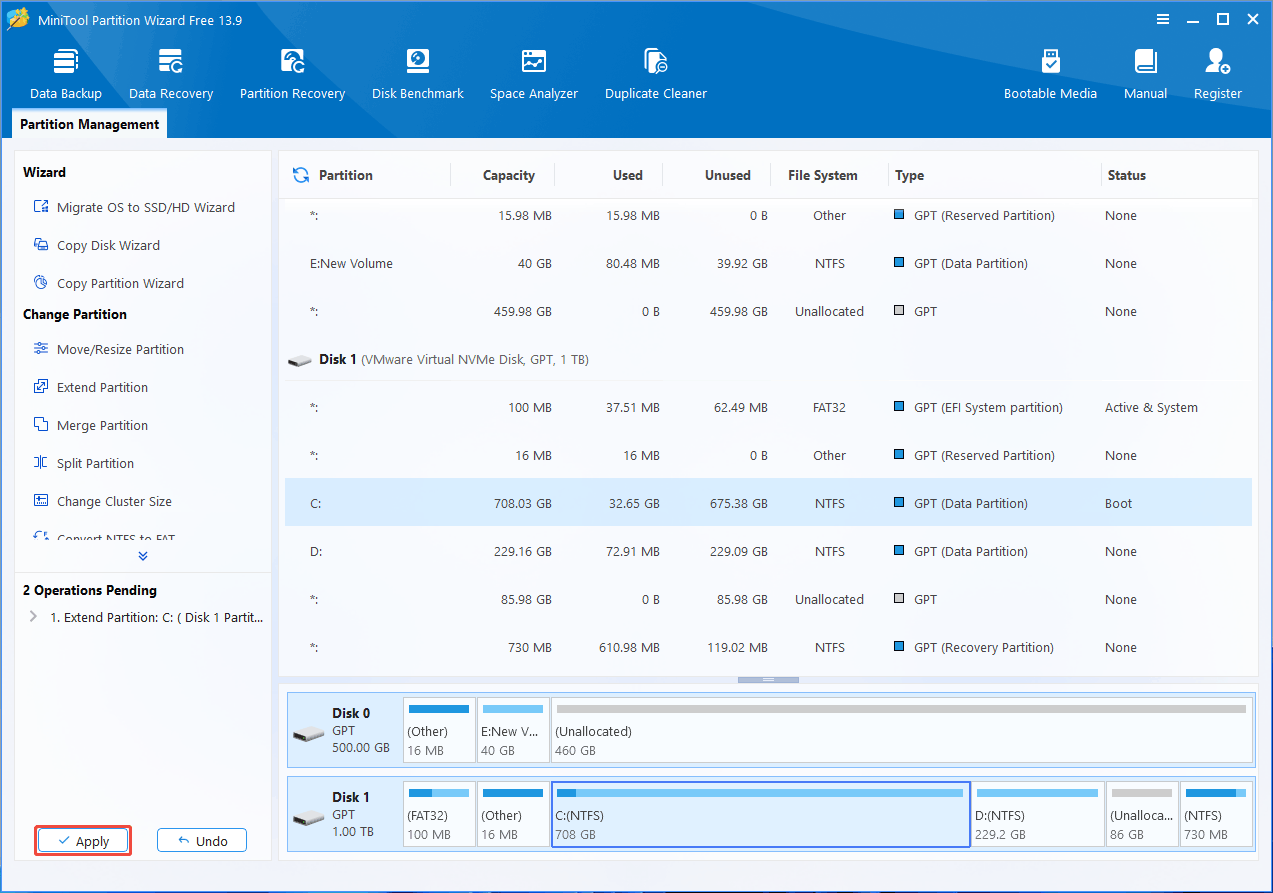Viewport: 1273px width, 893px height.
Task: Undo the last pending operation
Action: [202, 841]
